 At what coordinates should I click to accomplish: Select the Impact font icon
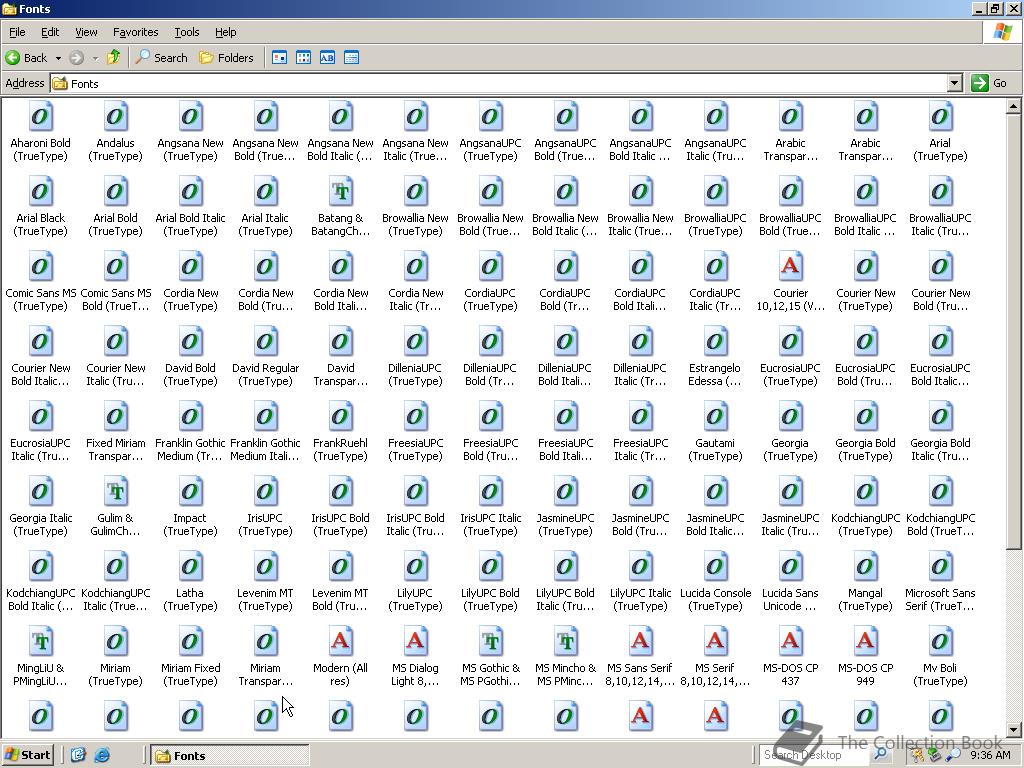(x=190, y=492)
